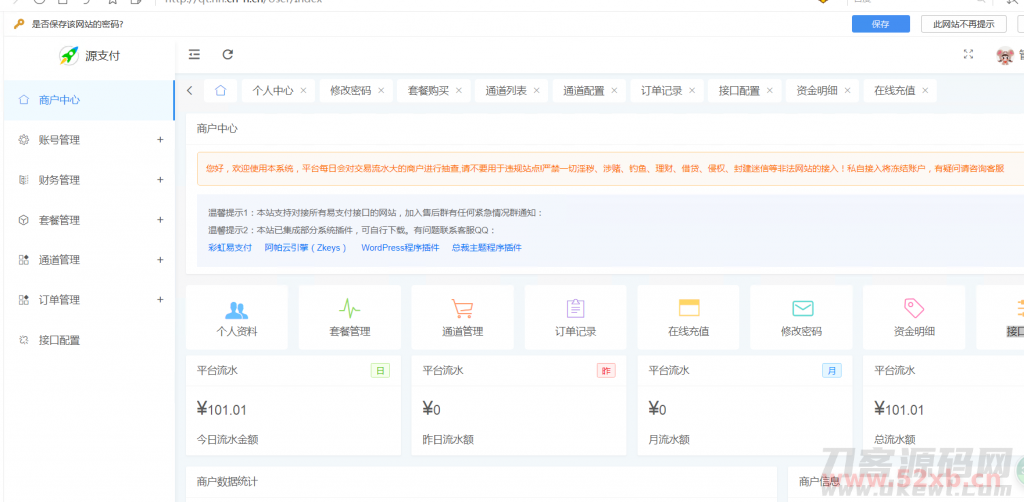The height and width of the screenshot is (502, 1024).
Task: Close the 个人中心 tab
Action: (303, 91)
